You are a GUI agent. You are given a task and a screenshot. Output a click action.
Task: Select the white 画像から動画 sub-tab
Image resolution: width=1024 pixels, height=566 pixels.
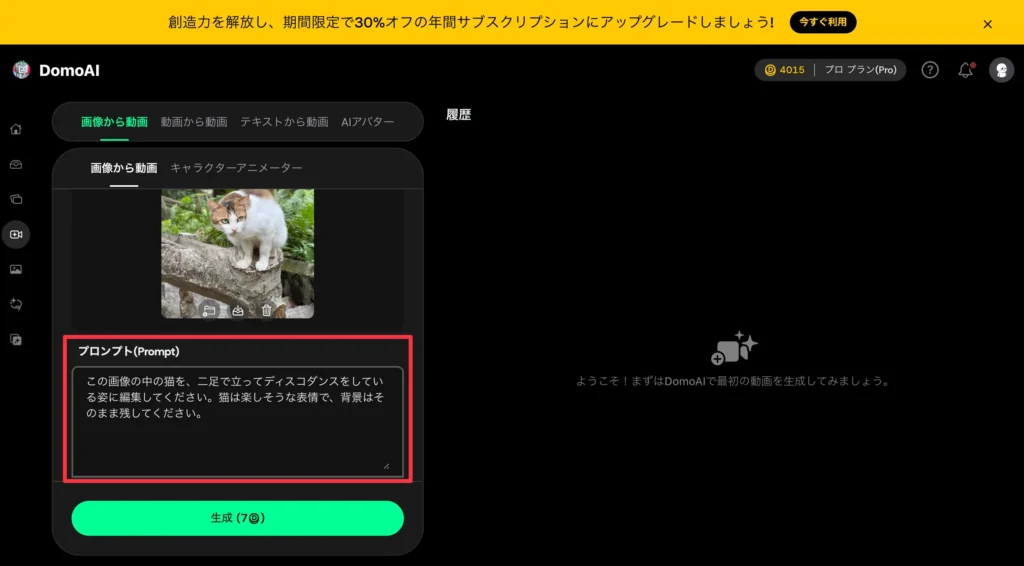[x=123, y=168]
